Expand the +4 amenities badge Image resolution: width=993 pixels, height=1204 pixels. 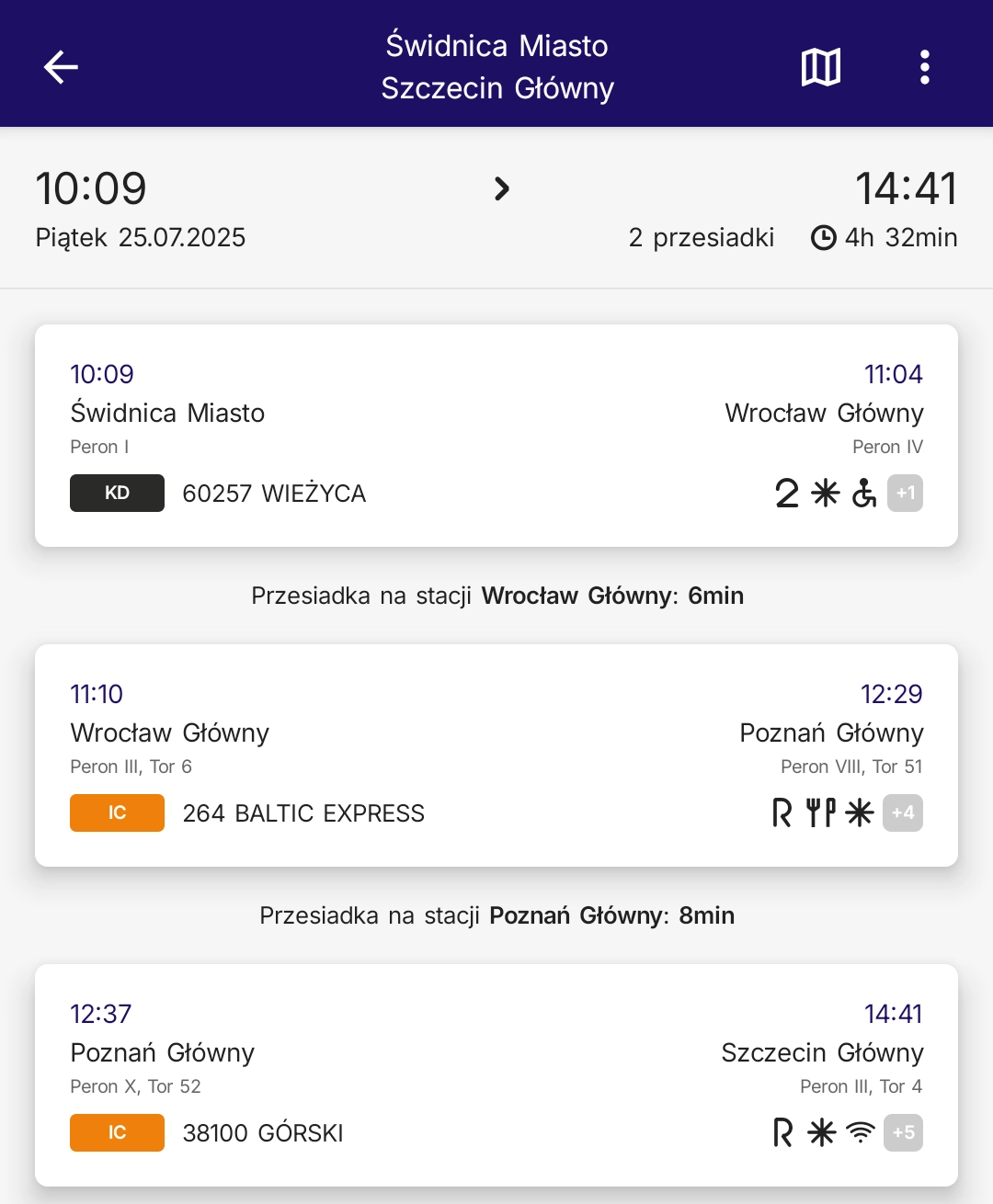pyautogui.click(x=903, y=813)
